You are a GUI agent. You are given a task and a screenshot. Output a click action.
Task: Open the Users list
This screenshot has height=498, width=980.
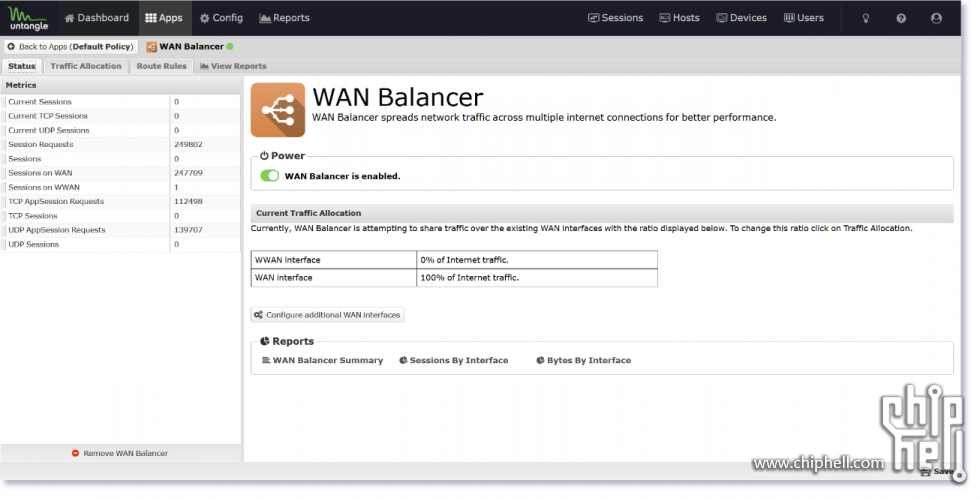pos(804,18)
